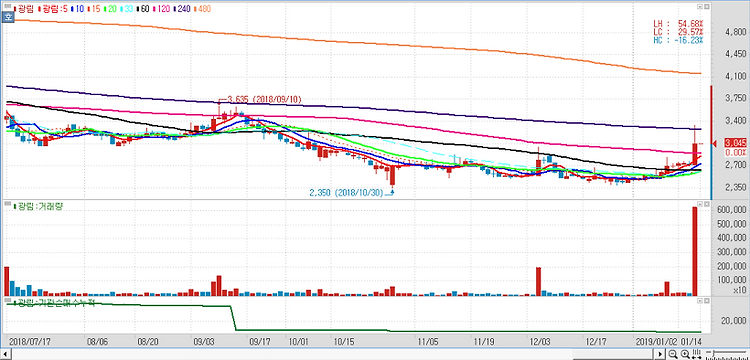Image resolution: width=750 pixels, height=360 pixels.
Task: Click the 10/01 date on the time axis
Action: pyautogui.click(x=299, y=342)
